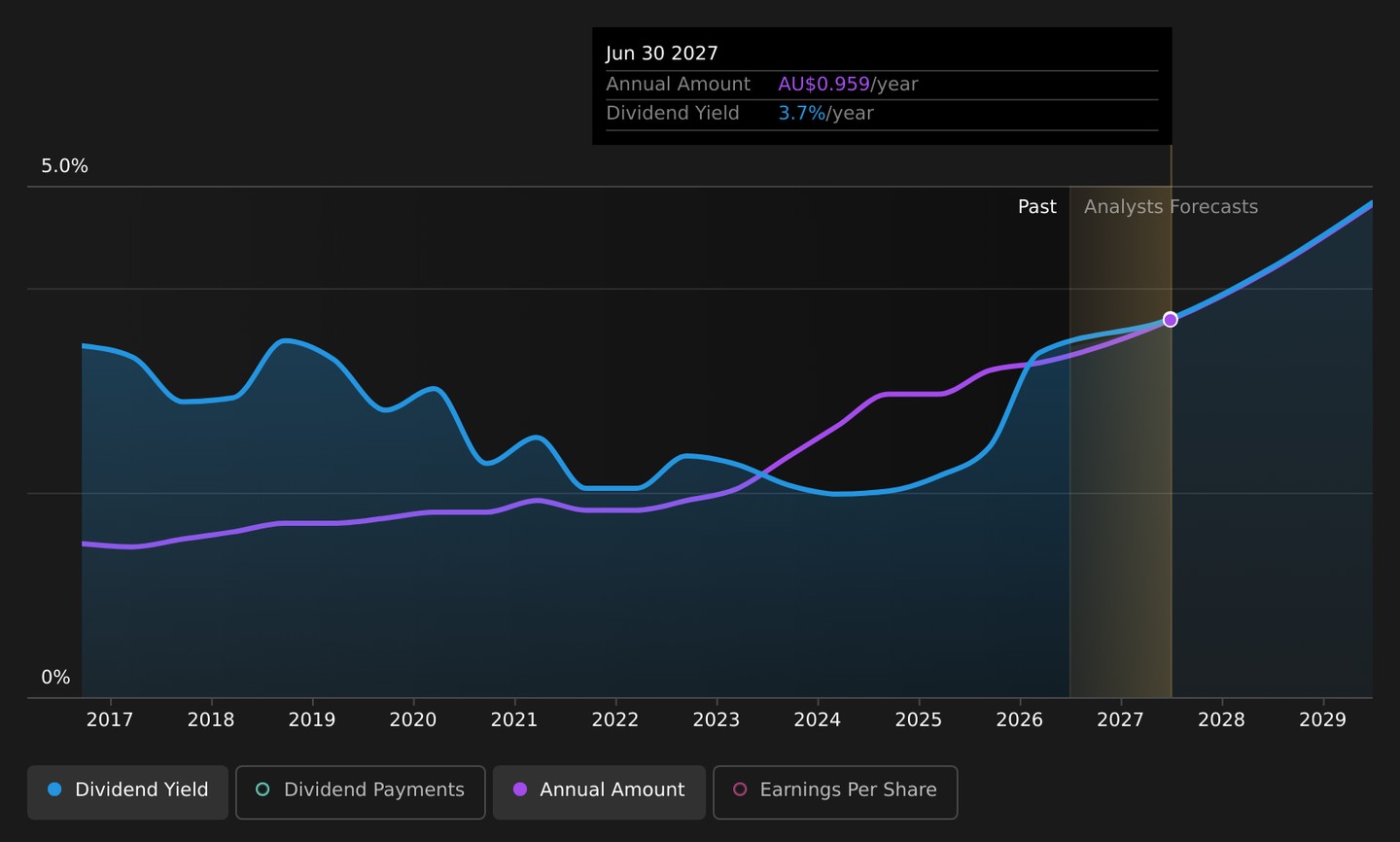Click the Past label on the chart
This screenshot has height=842, width=1400.
click(x=1036, y=207)
